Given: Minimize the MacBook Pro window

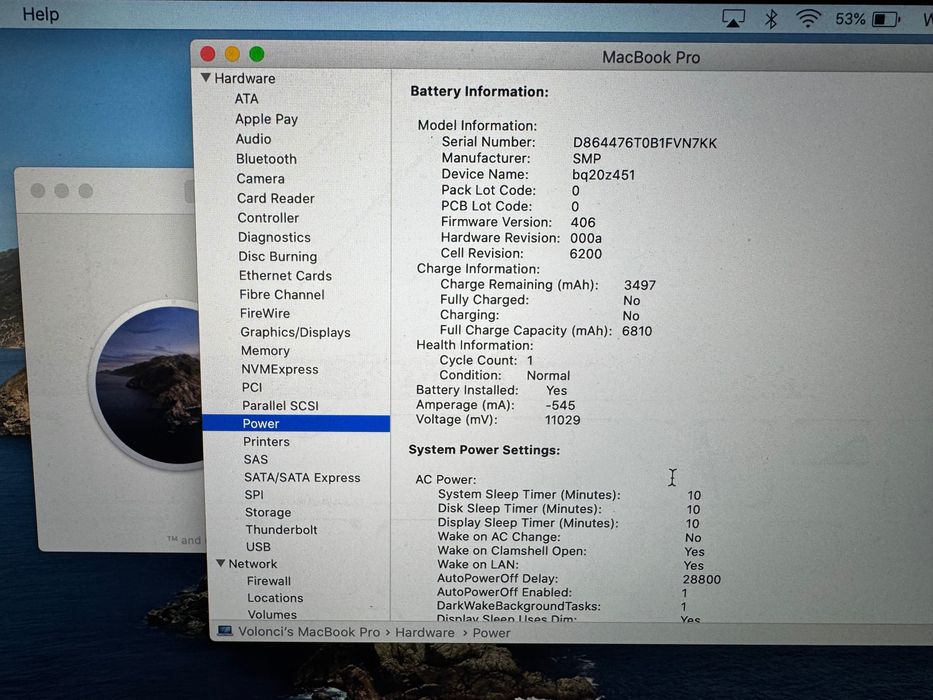Looking at the screenshot, I should tap(232, 54).
